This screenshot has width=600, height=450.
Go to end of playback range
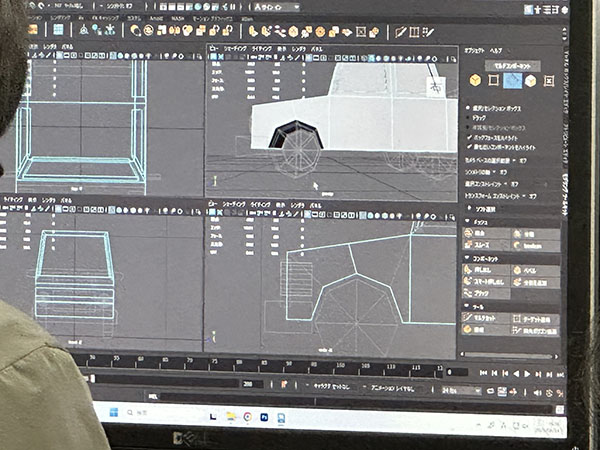click(x=560, y=375)
